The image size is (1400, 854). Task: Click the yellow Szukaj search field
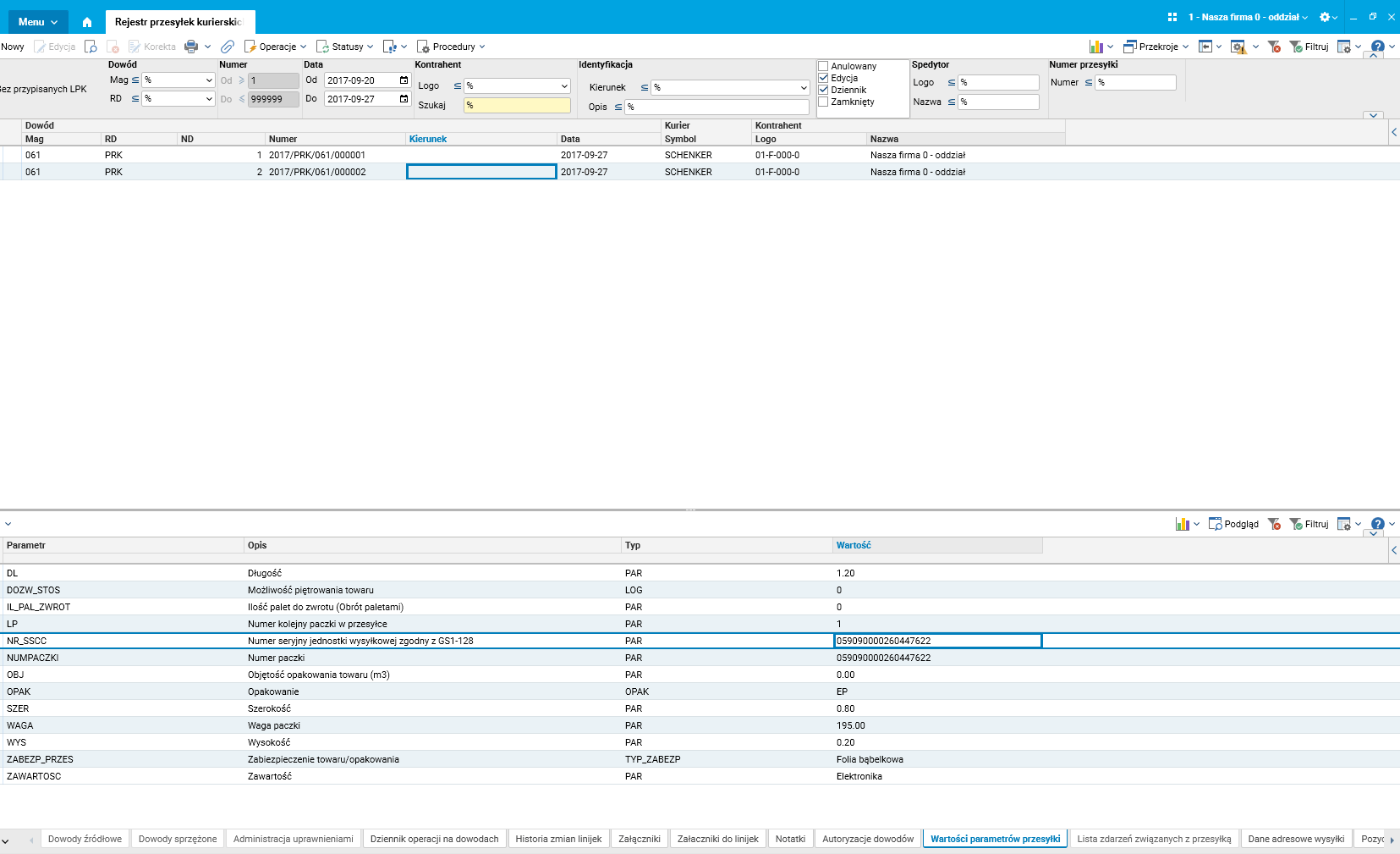tap(517, 106)
